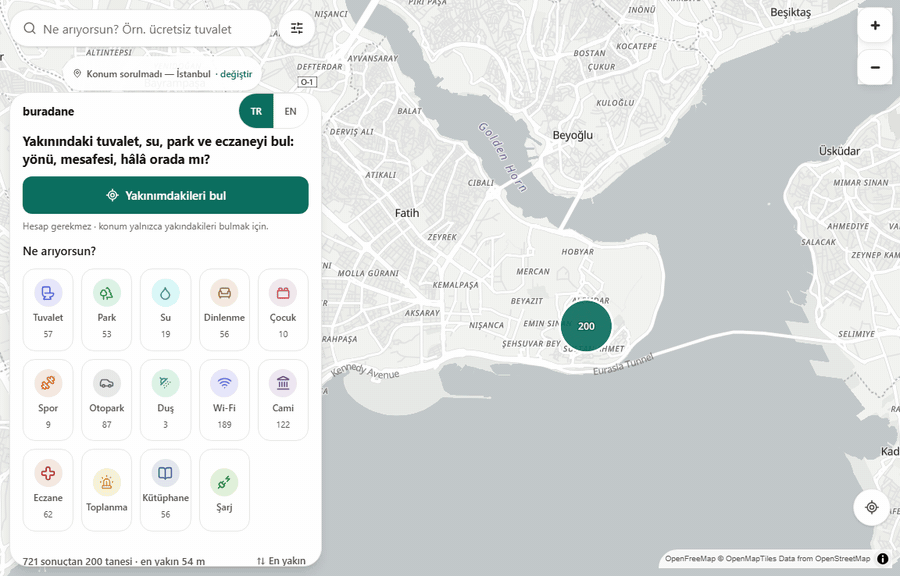Select the Spor category tile
The width and height of the screenshot is (900, 576).
[x=48, y=400]
